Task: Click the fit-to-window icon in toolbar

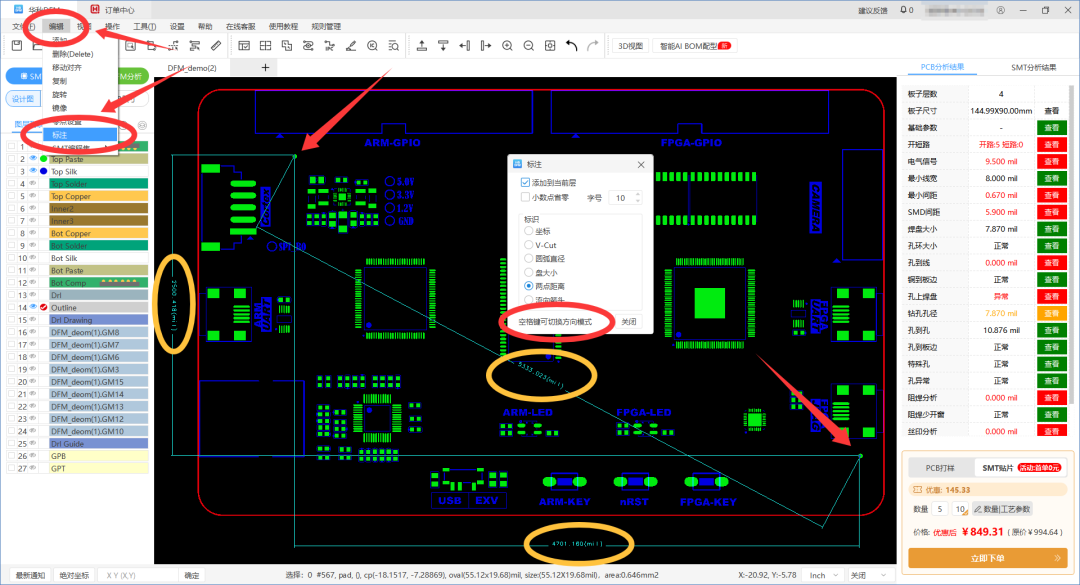Action: pyautogui.click(x=550, y=45)
